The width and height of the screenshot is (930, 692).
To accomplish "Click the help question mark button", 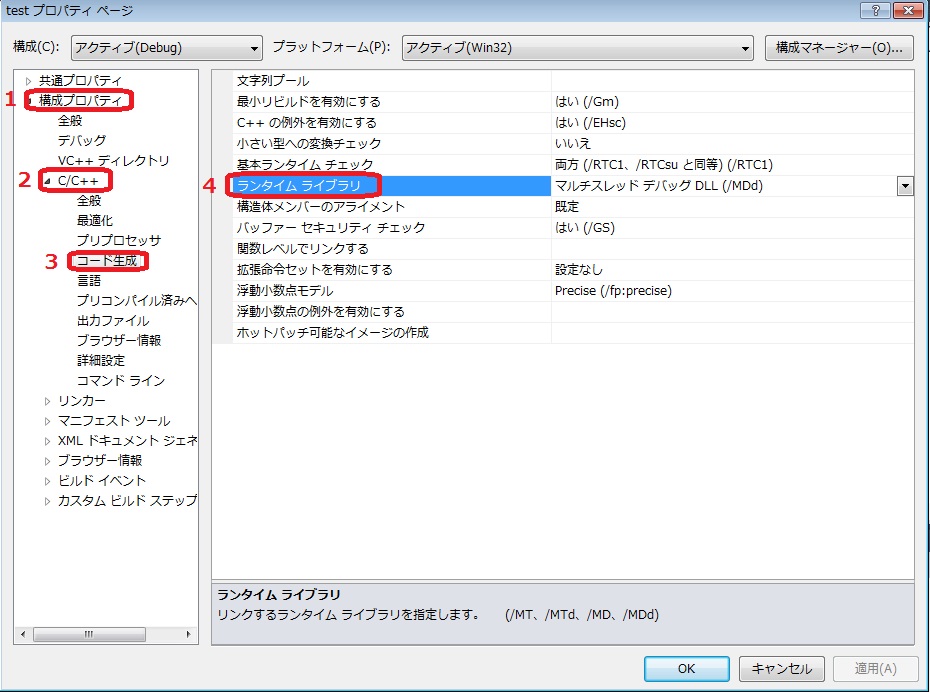I will tap(875, 9).
